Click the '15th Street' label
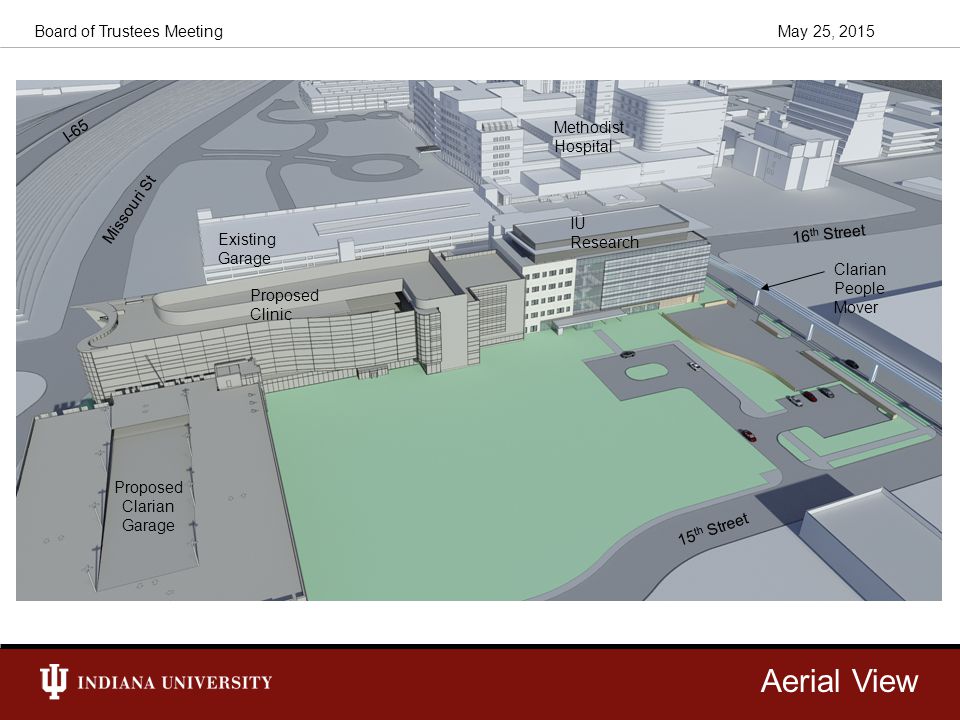Viewport: 960px width, 720px height. (x=713, y=529)
